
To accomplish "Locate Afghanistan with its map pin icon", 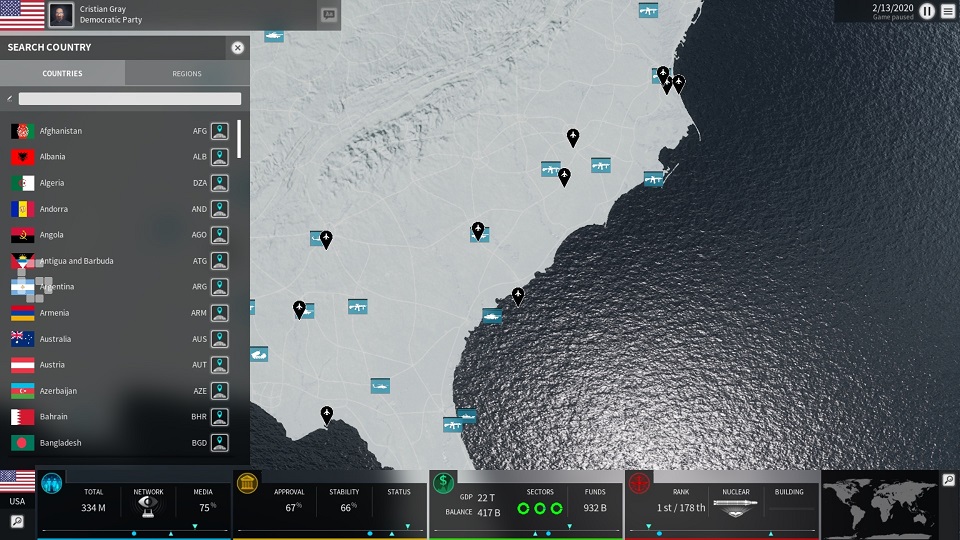I will coord(220,131).
